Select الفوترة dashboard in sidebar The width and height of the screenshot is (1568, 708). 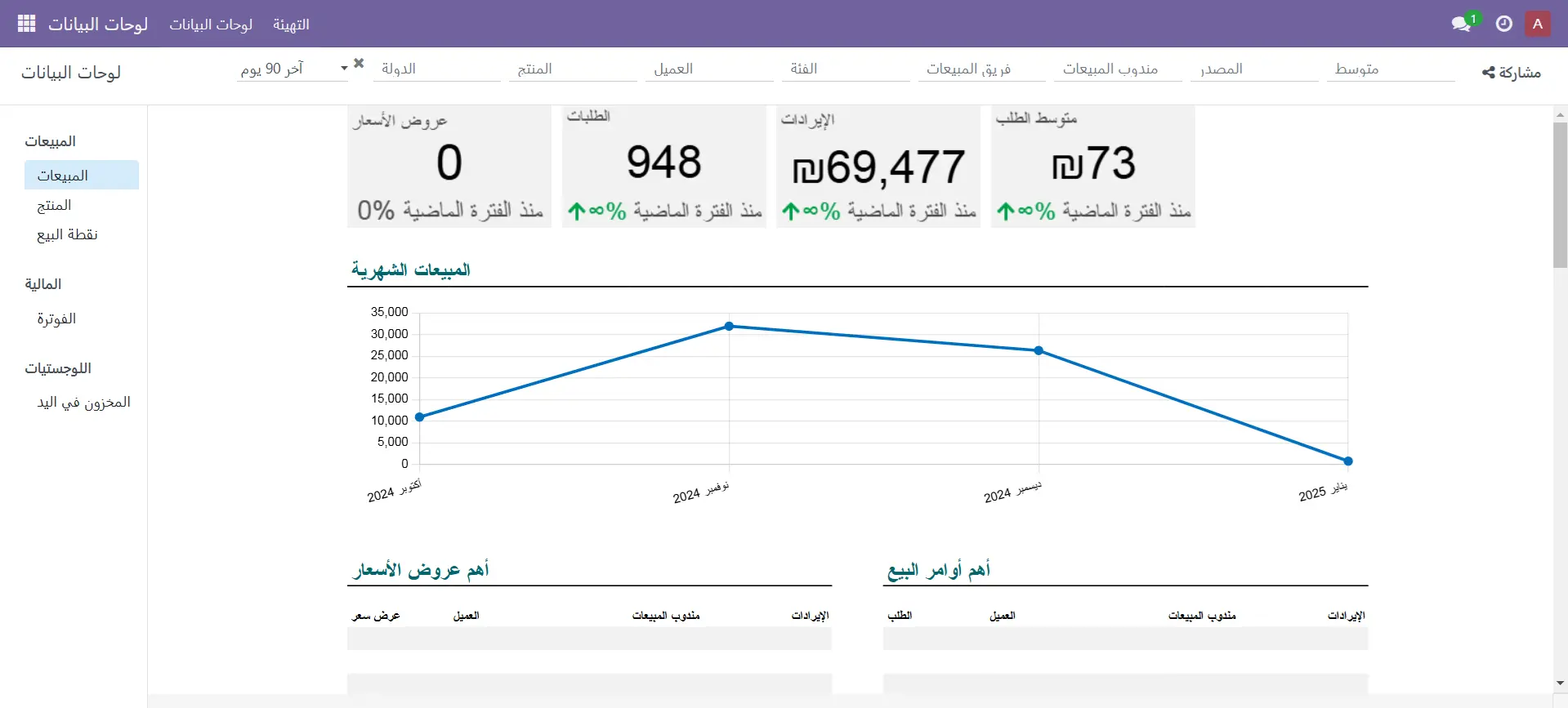pyautogui.click(x=56, y=319)
